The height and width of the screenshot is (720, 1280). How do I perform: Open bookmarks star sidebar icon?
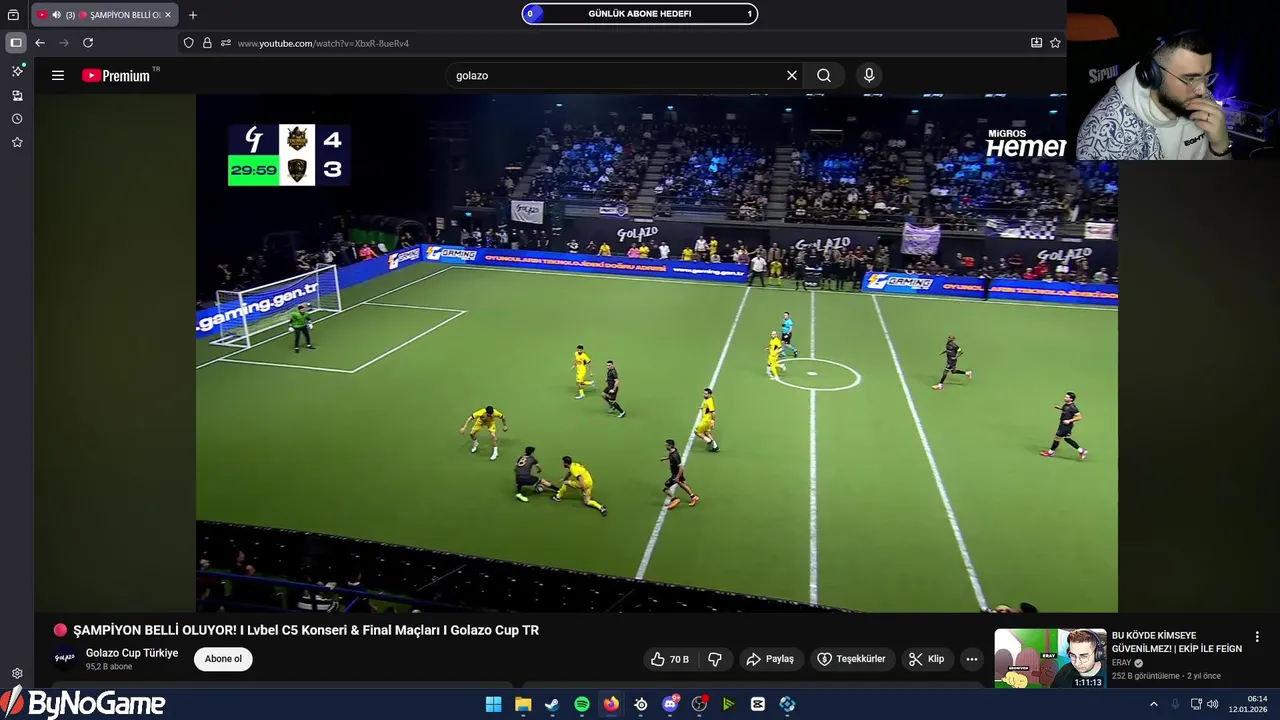click(17, 142)
